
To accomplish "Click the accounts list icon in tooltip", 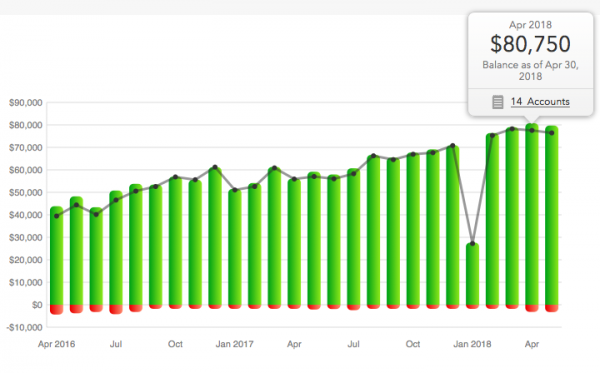I will (497, 102).
